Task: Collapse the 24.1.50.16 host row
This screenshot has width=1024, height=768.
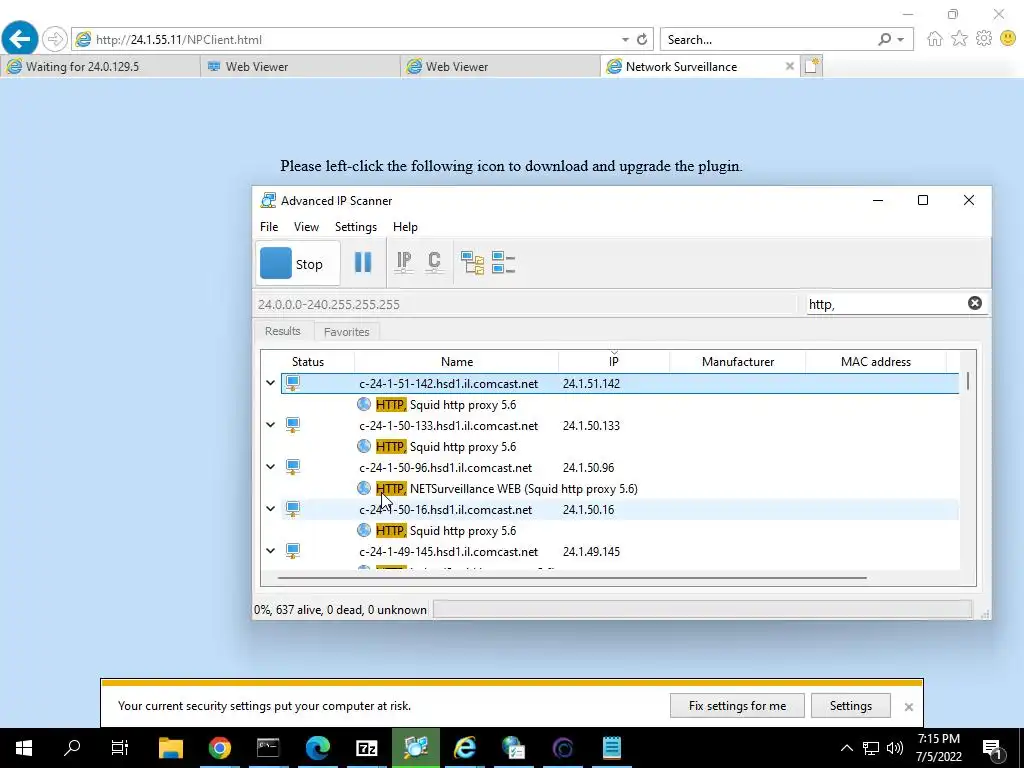Action: (270, 508)
